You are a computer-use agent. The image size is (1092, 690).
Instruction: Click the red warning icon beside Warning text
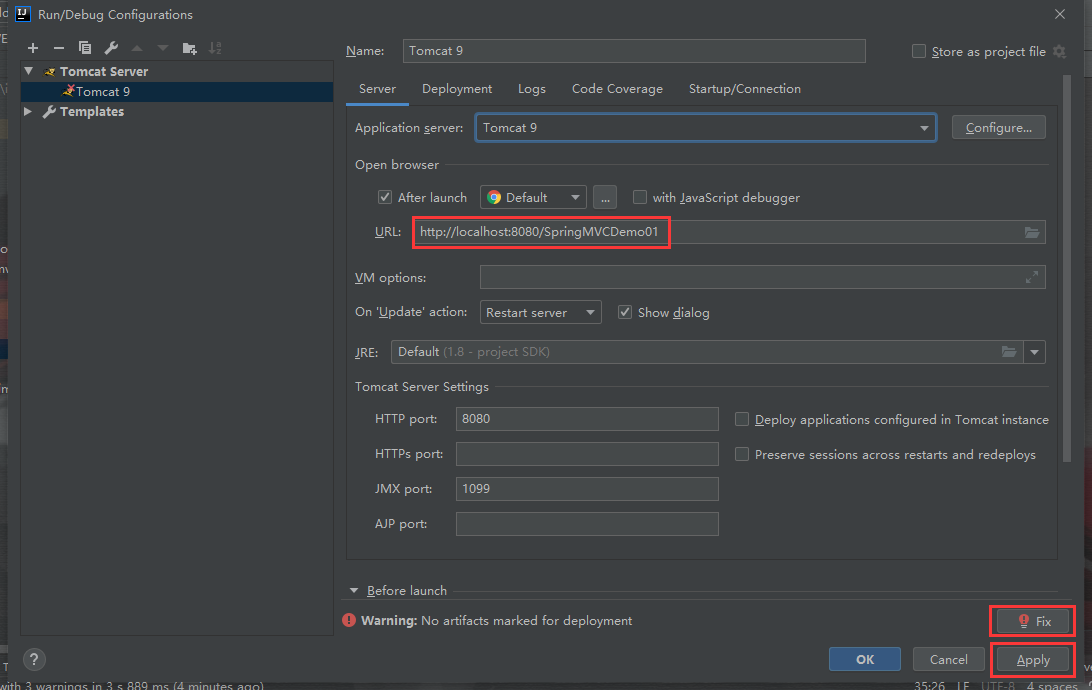tap(349, 620)
